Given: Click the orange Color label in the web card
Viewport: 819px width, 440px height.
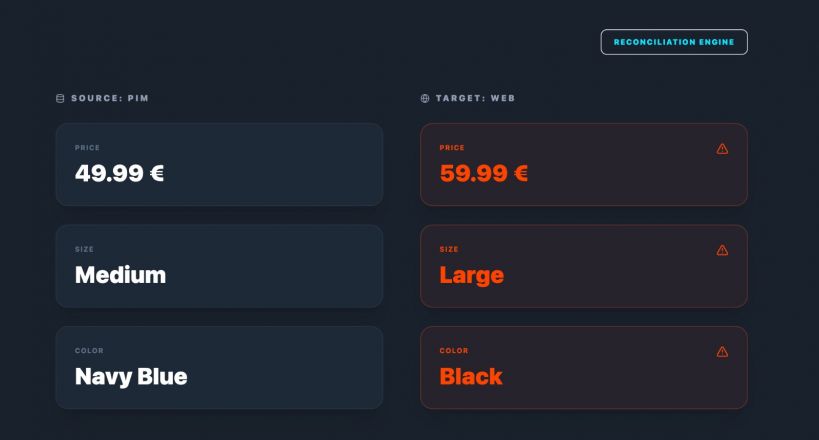Looking at the screenshot, I should pyautogui.click(x=454, y=351).
